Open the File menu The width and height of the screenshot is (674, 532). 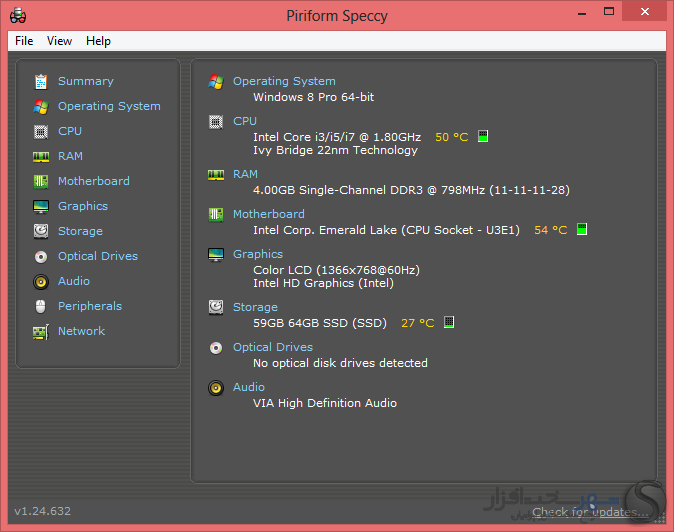point(24,41)
